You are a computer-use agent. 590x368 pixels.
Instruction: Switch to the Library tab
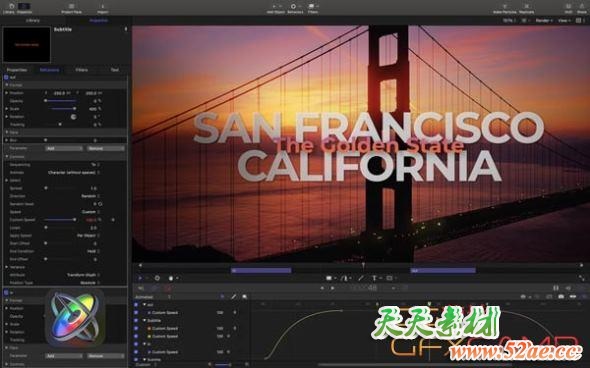tap(33, 20)
